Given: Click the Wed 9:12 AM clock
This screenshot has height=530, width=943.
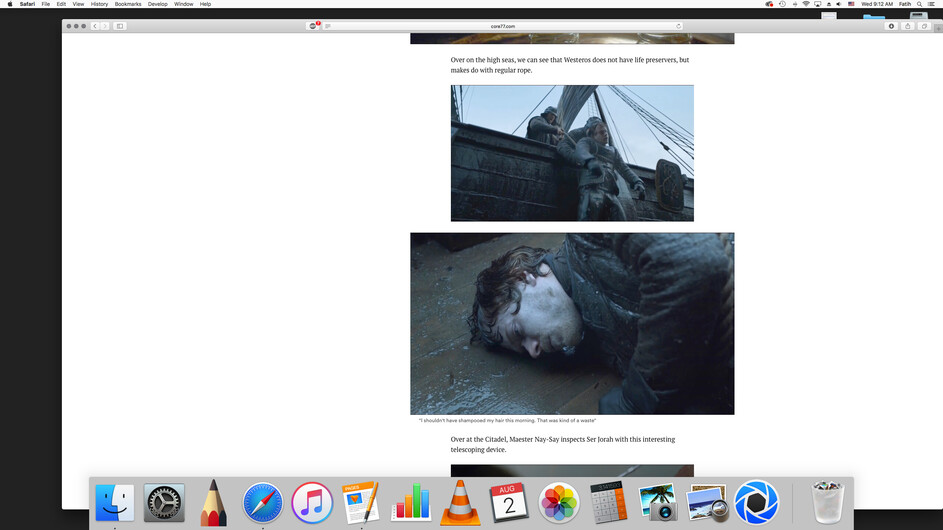Looking at the screenshot, I should pyautogui.click(x=877, y=4).
